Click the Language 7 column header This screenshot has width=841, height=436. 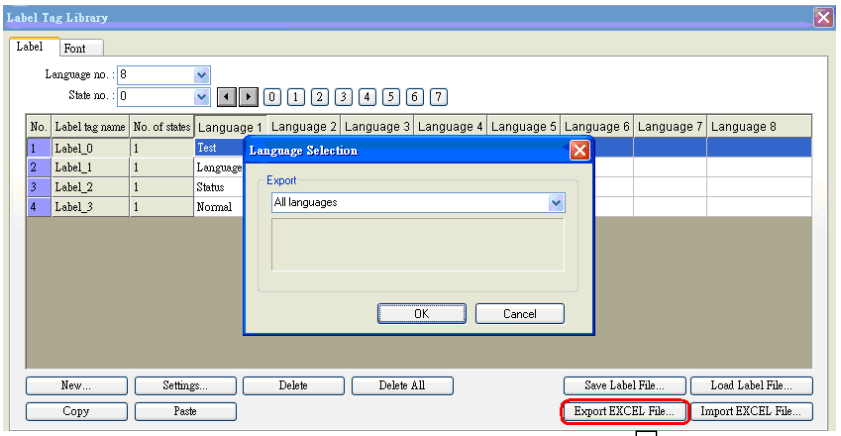coord(670,127)
